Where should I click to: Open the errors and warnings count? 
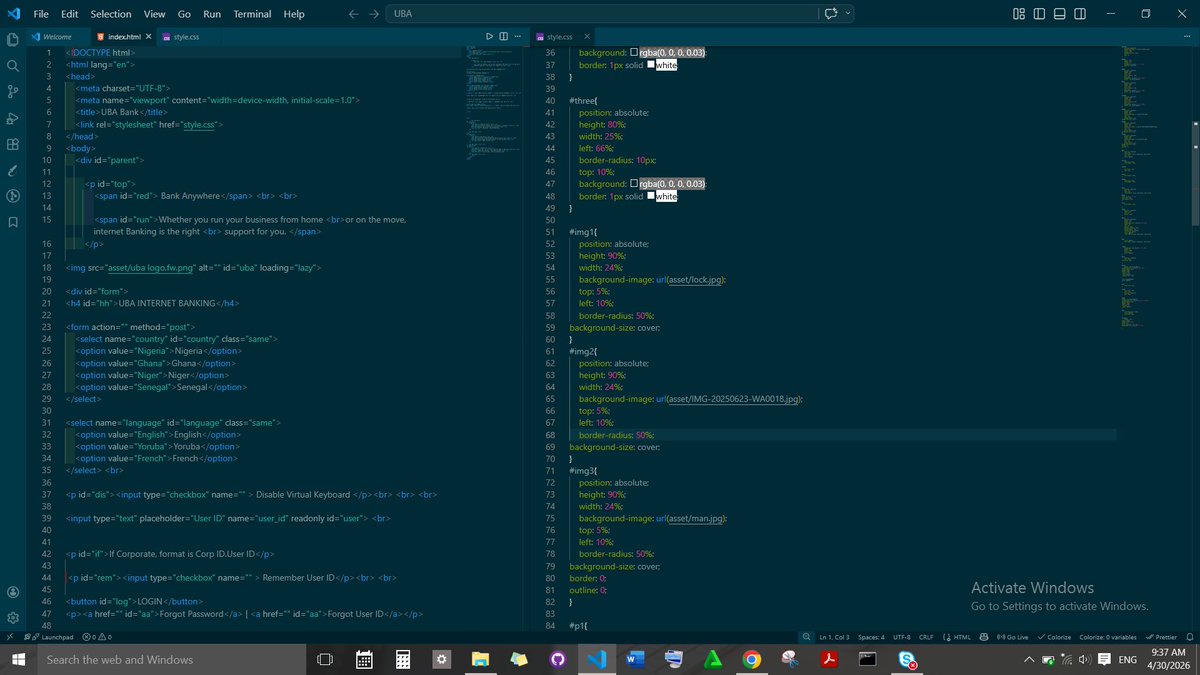[97, 637]
